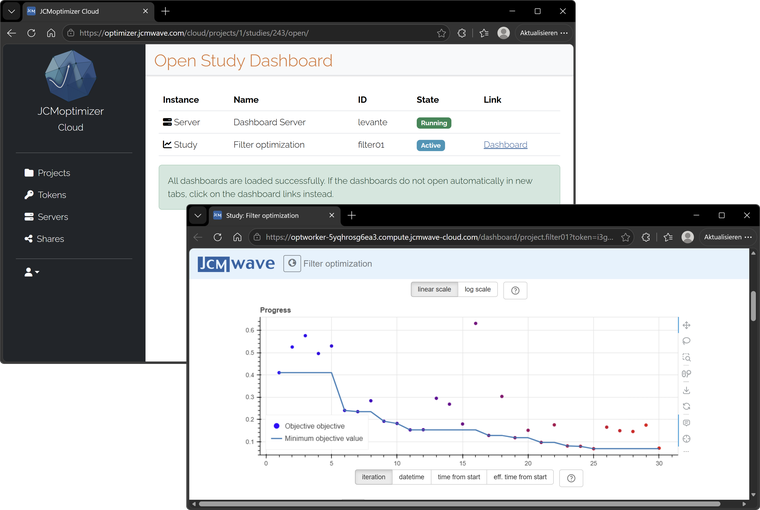Open the Dashboard link for Filter optimization
The image size is (760, 510).
coord(505,144)
